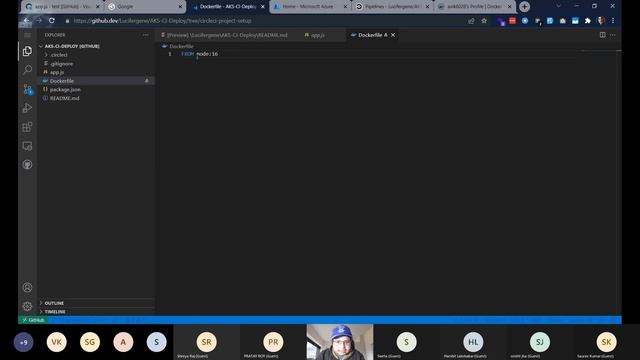
Task: Select participant avatar SG
Action: tap(90, 342)
